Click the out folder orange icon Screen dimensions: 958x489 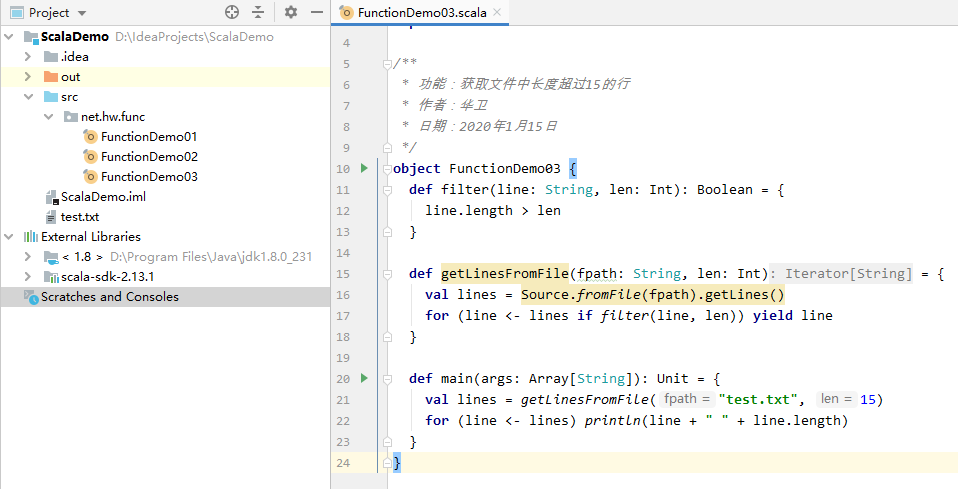point(51,76)
